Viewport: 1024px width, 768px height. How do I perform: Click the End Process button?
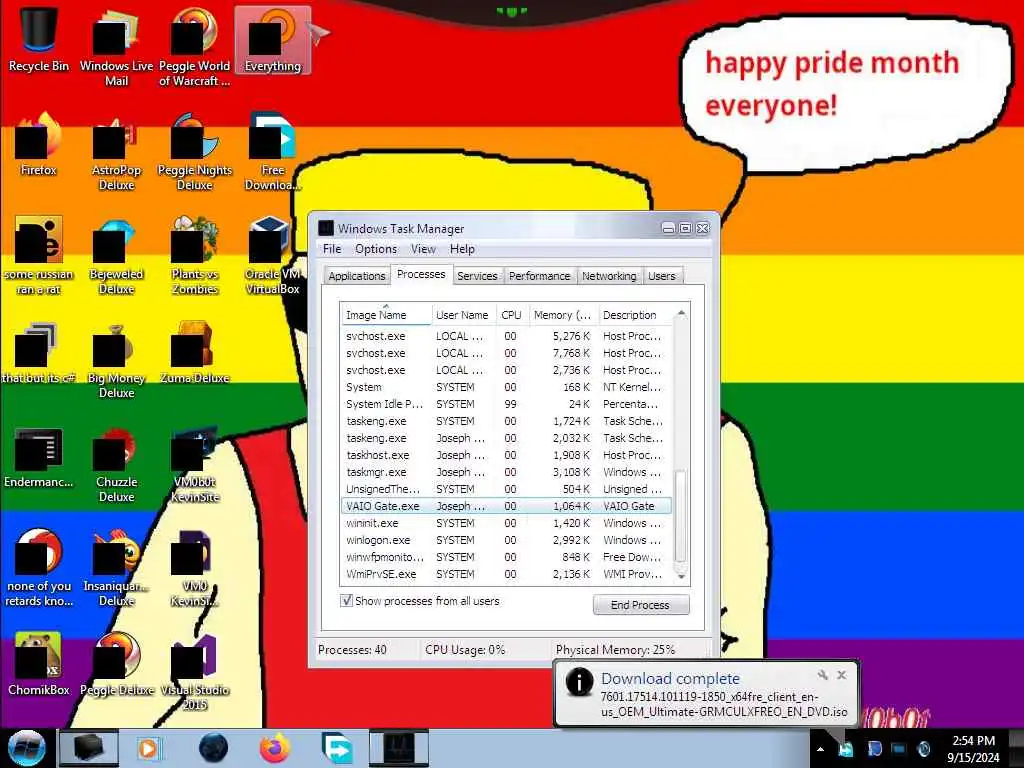click(x=641, y=605)
